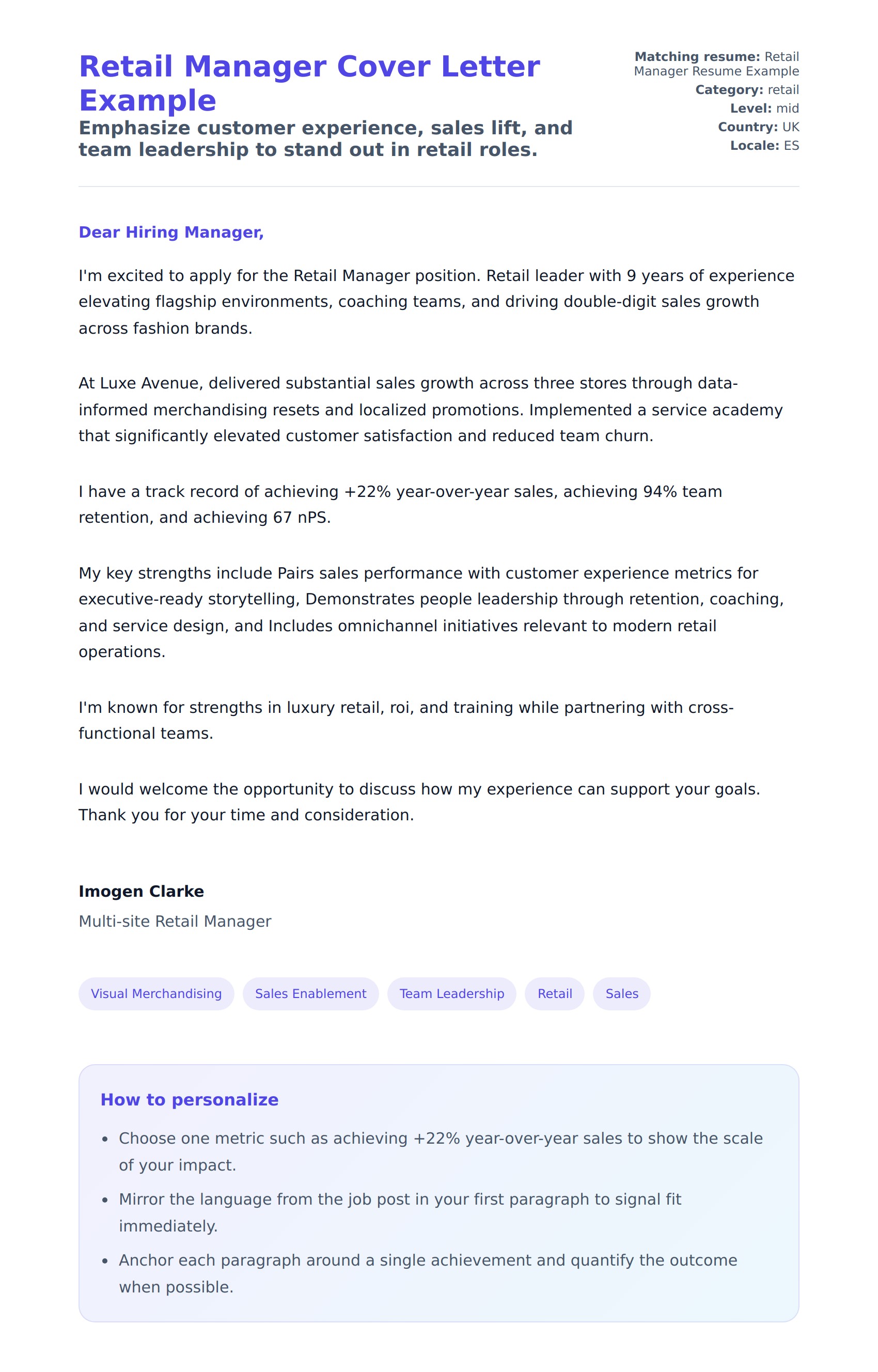The image size is (878, 1372).
Task: Click the tip about mirroring job post language
Action: tap(400, 1212)
